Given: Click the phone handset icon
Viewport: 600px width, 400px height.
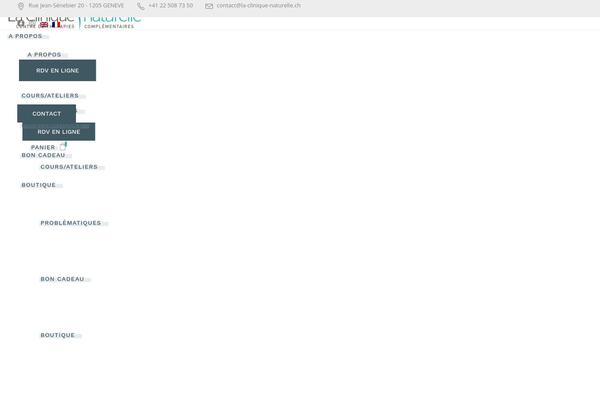Looking at the screenshot, I should tap(141, 6).
